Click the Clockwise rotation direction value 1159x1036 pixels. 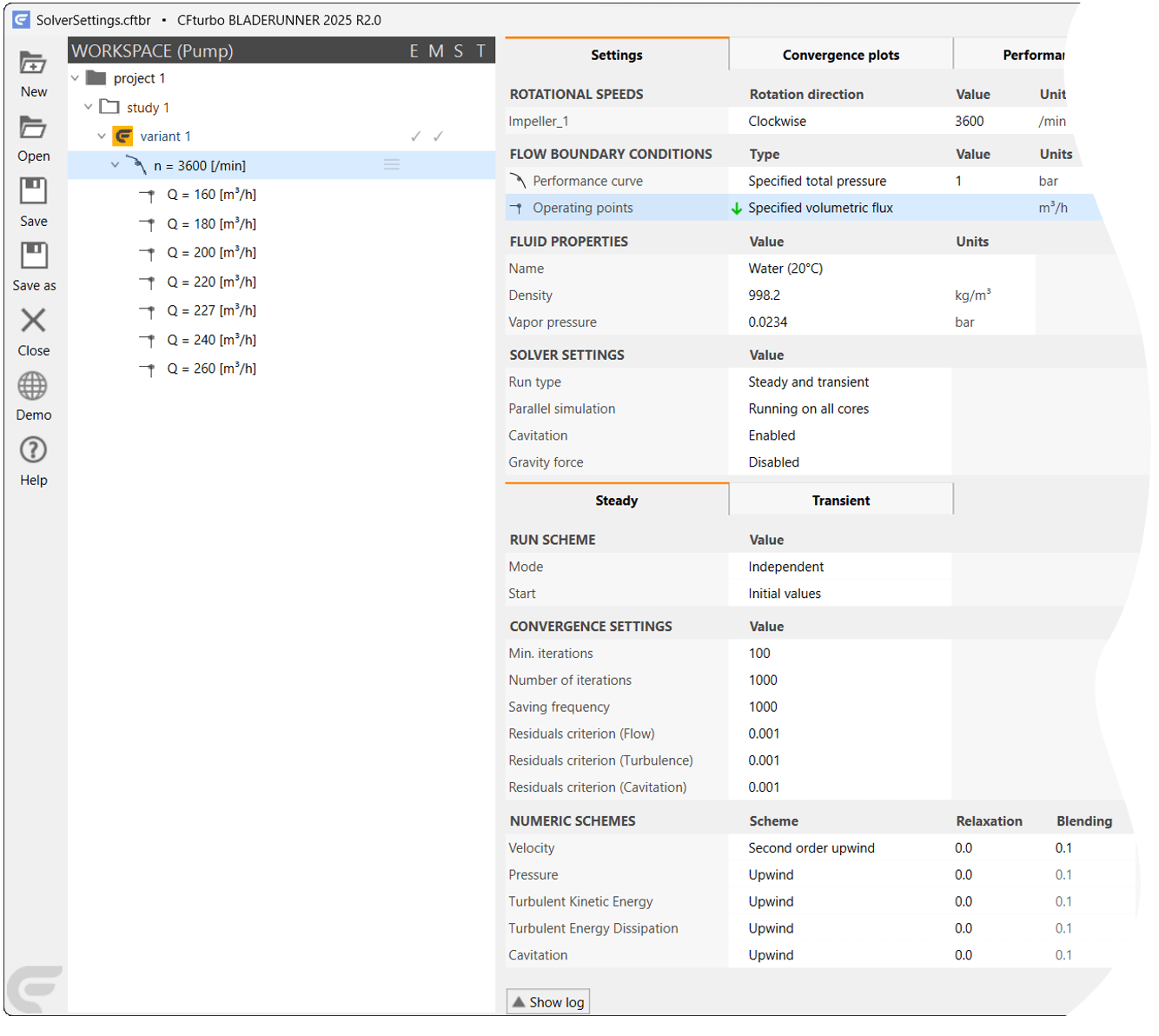click(778, 122)
